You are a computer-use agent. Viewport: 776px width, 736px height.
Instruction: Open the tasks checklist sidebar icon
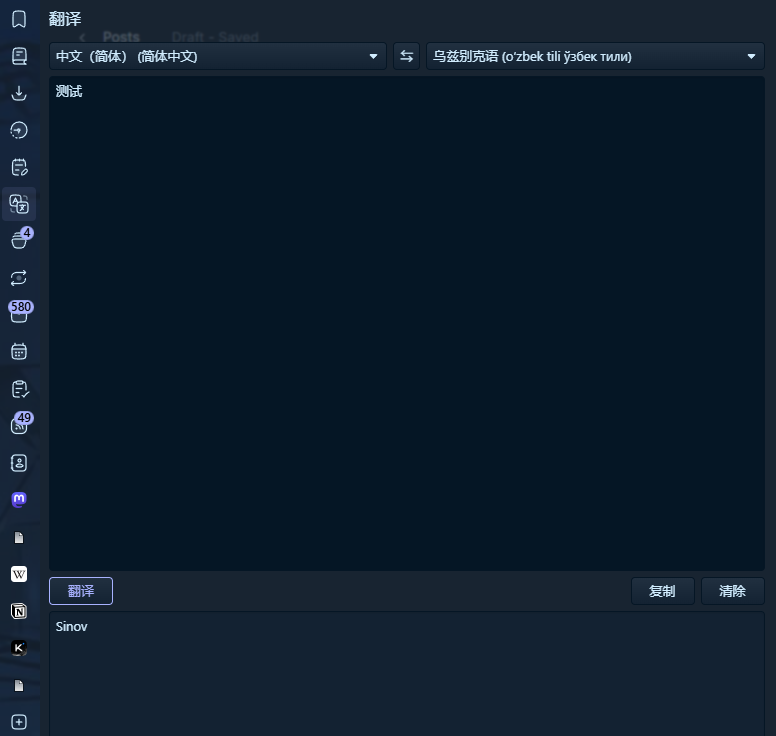click(x=19, y=389)
